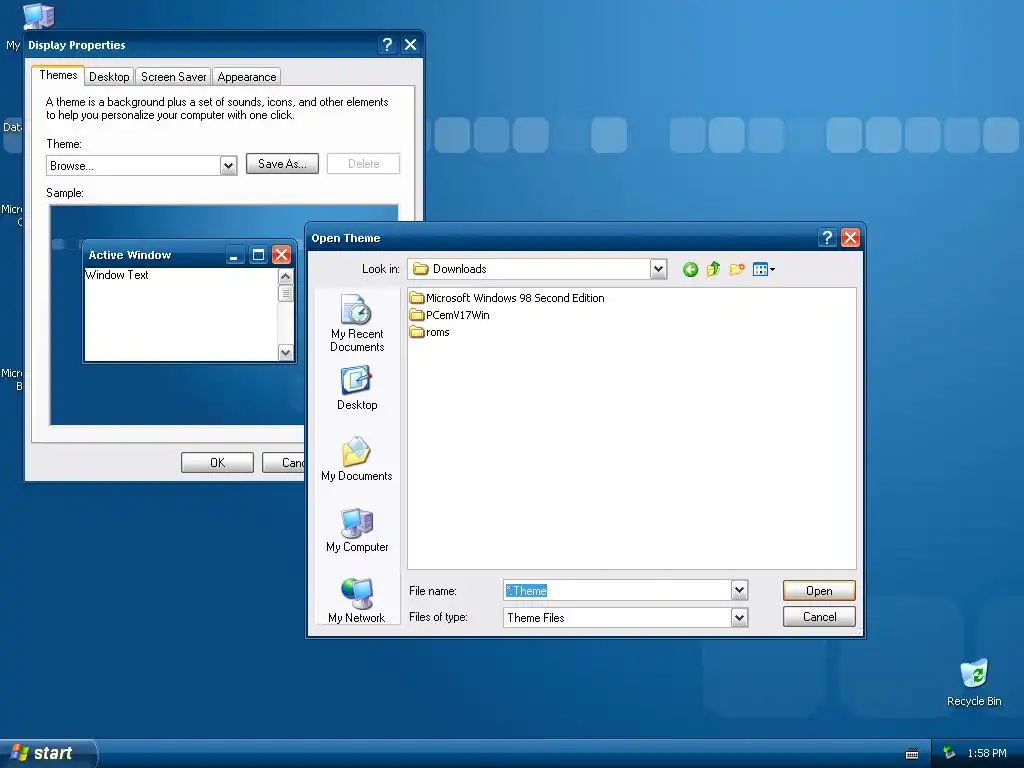Select the Microsoft Windows 98 Second Edition folder
The height and width of the screenshot is (768, 1024).
[x=507, y=298]
